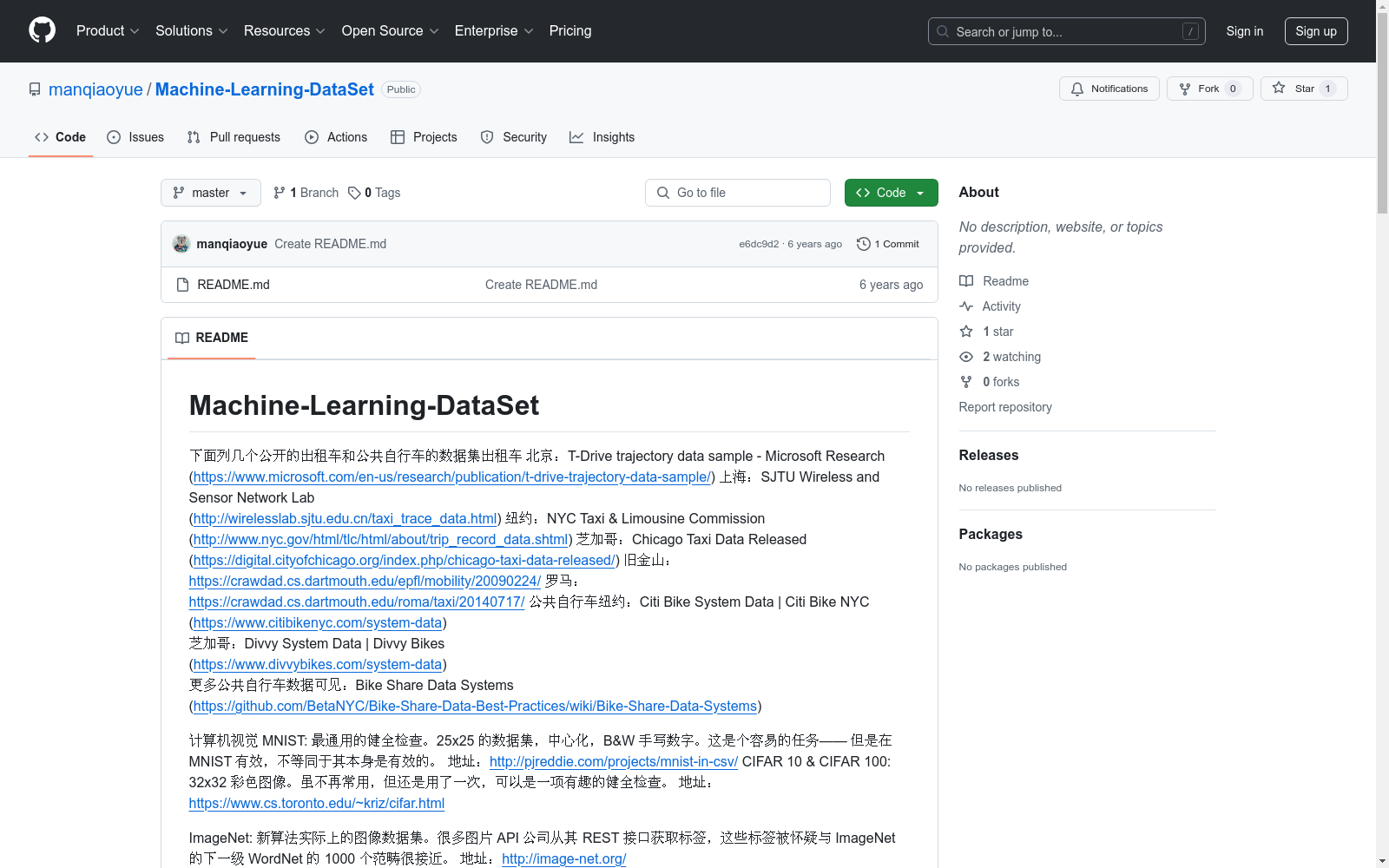Open the citibikenyc system-data link
The height and width of the screenshot is (868, 1389).
318,622
